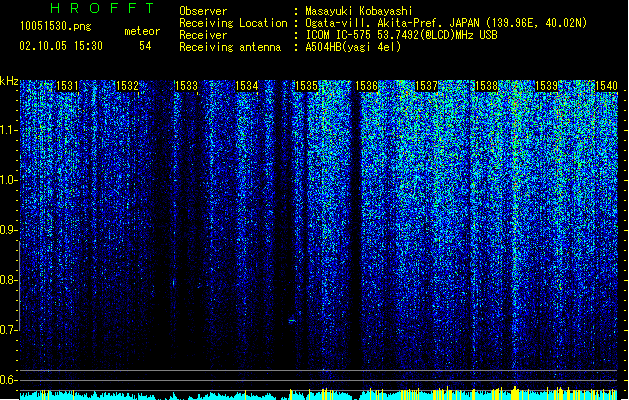Click the 0.6 kHz axis label
Image resolution: width=629 pixels, height=400 pixels.
click(8, 380)
